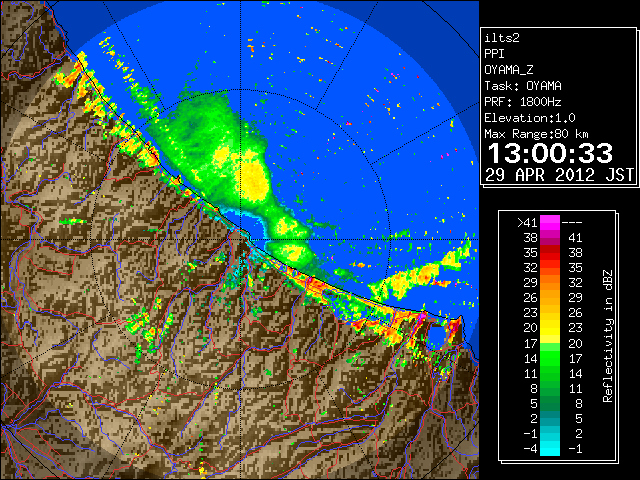Click the cyan swatch at bottom of legend

point(550,448)
